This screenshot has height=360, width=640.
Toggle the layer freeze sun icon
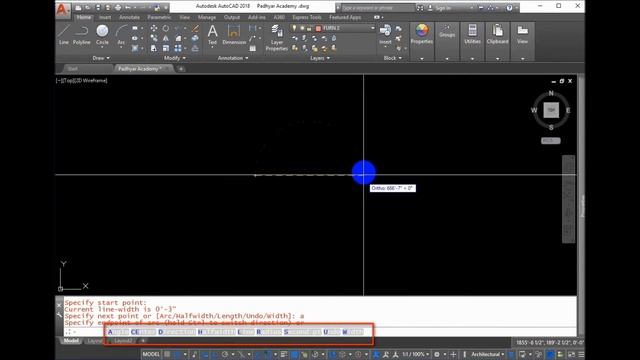[302, 28]
